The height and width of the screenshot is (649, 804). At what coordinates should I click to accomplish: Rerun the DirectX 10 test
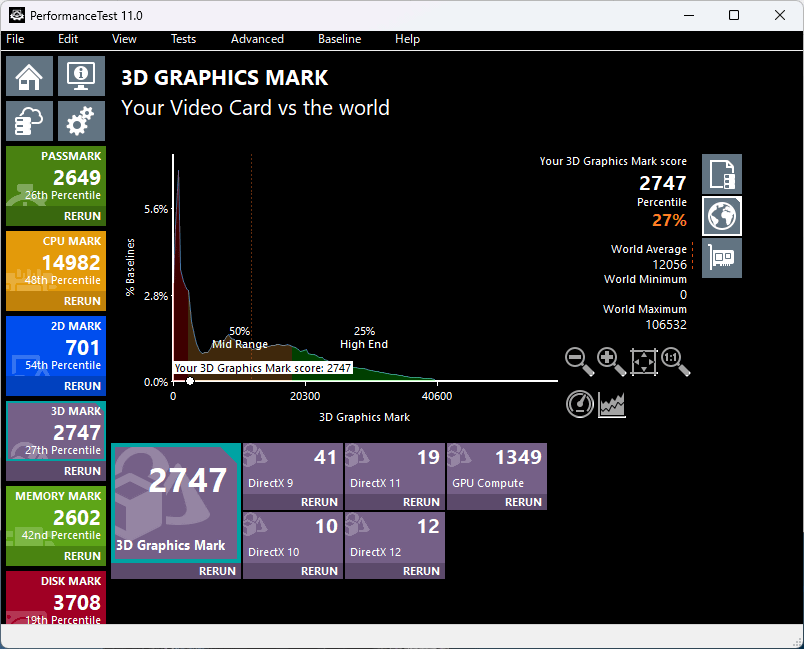(x=319, y=571)
